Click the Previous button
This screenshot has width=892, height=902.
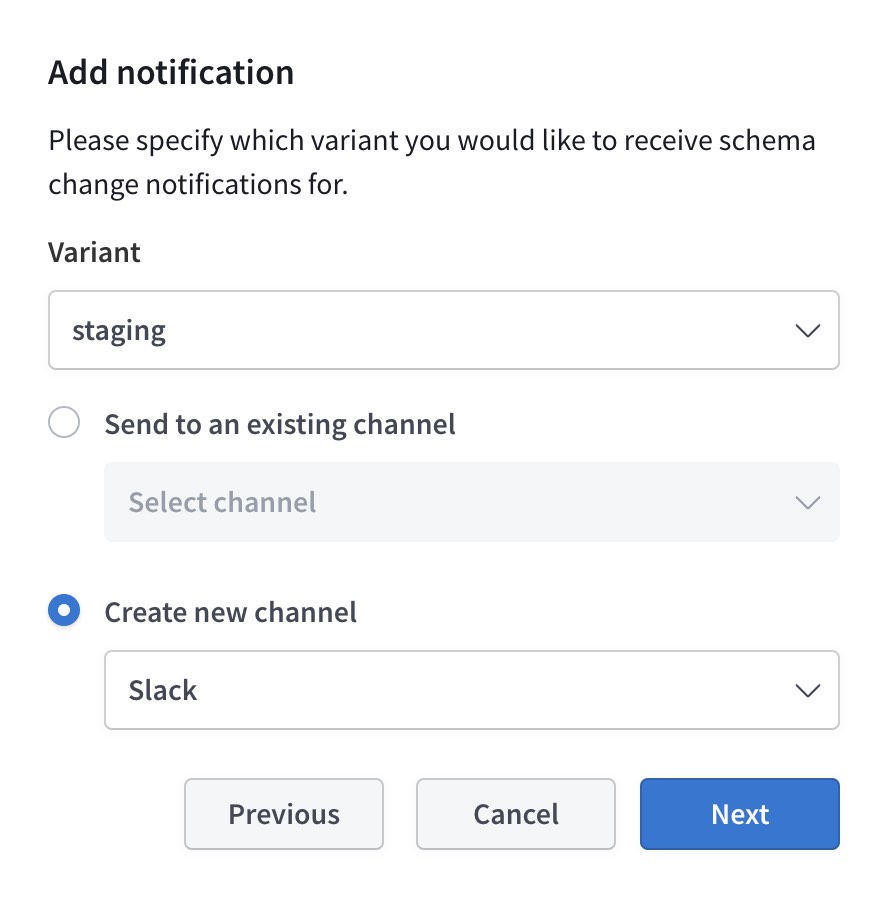tap(284, 814)
